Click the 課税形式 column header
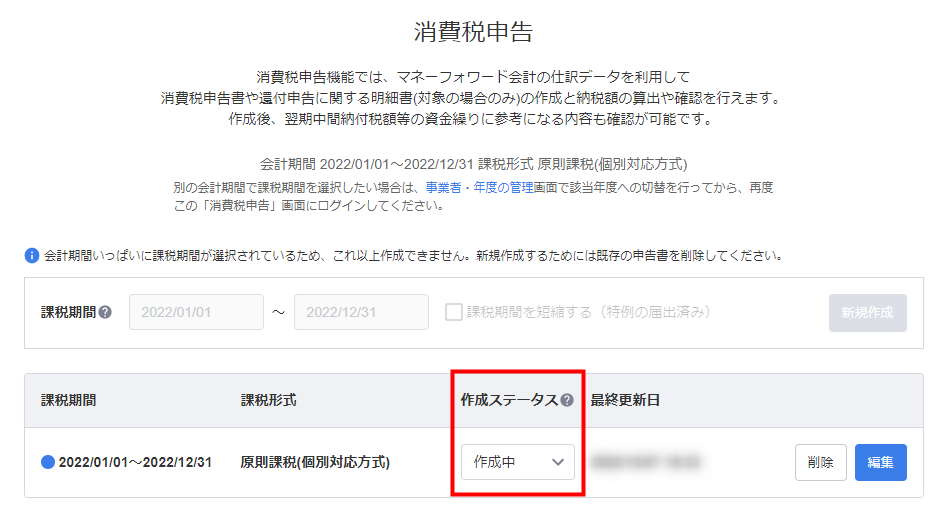Image resolution: width=946 pixels, height=521 pixels. [268, 400]
